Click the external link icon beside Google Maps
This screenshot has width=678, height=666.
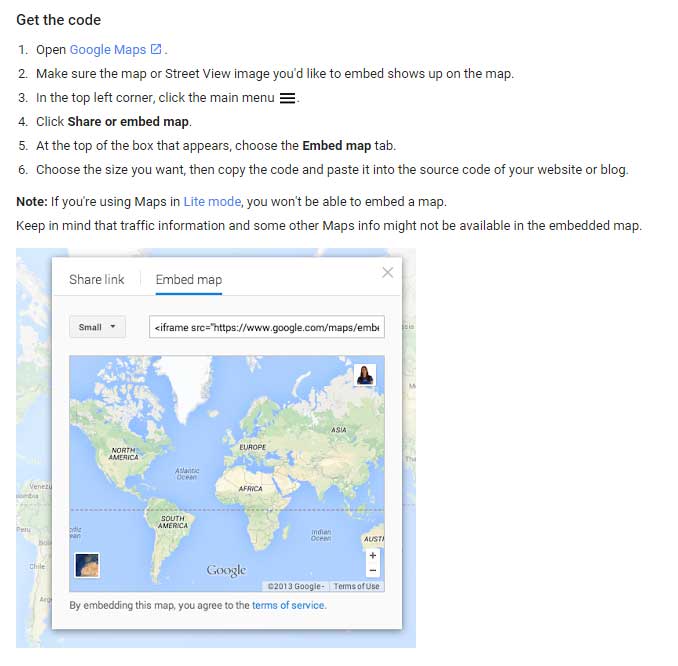click(156, 49)
